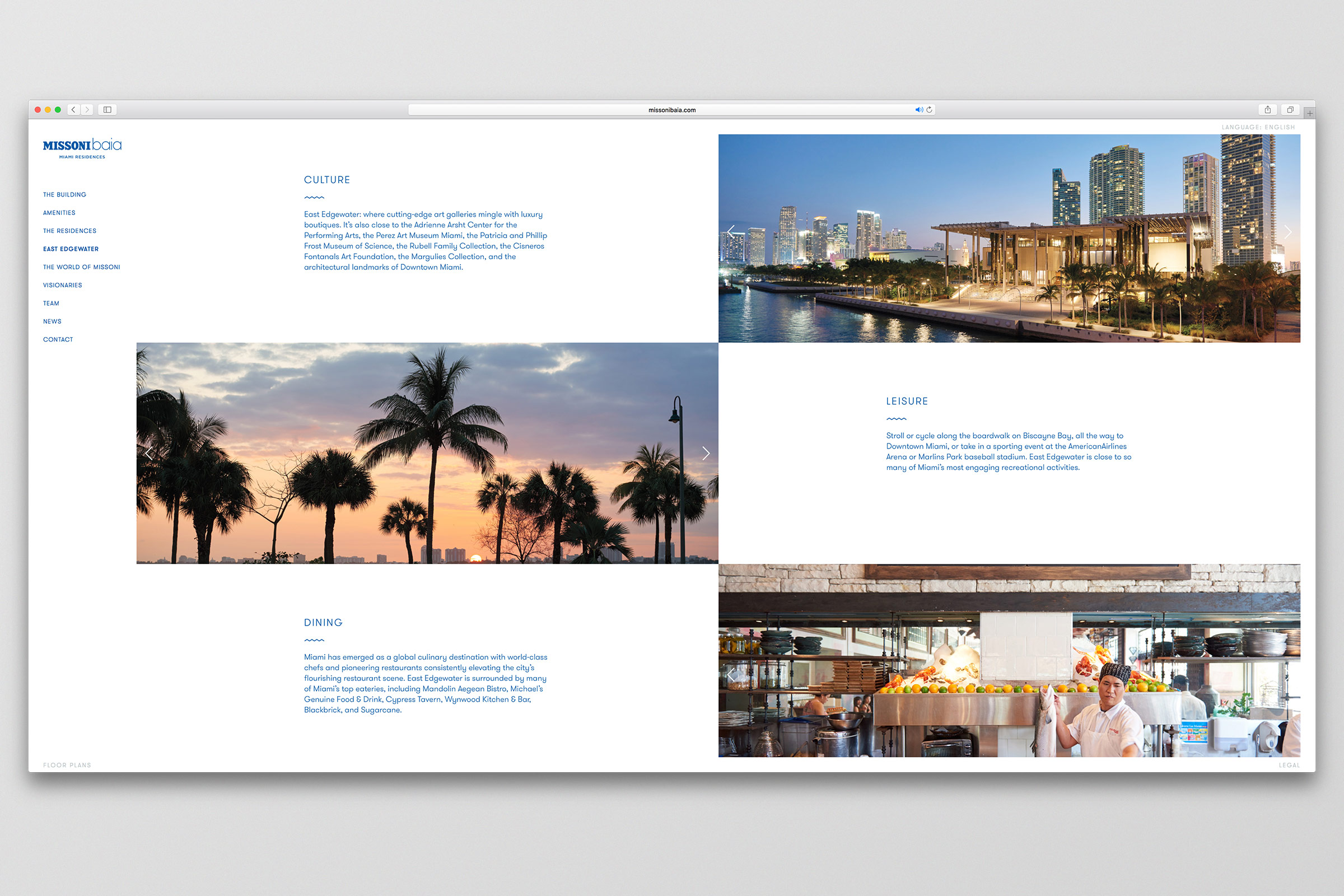Add a new tab with the plus button

pos(1309,113)
